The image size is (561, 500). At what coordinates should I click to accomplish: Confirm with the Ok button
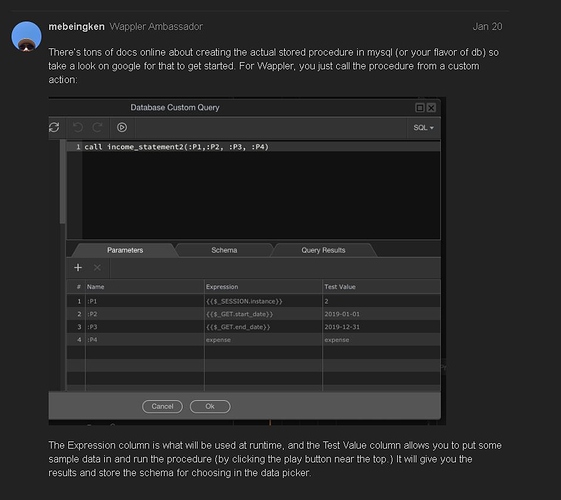pyautogui.click(x=210, y=406)
